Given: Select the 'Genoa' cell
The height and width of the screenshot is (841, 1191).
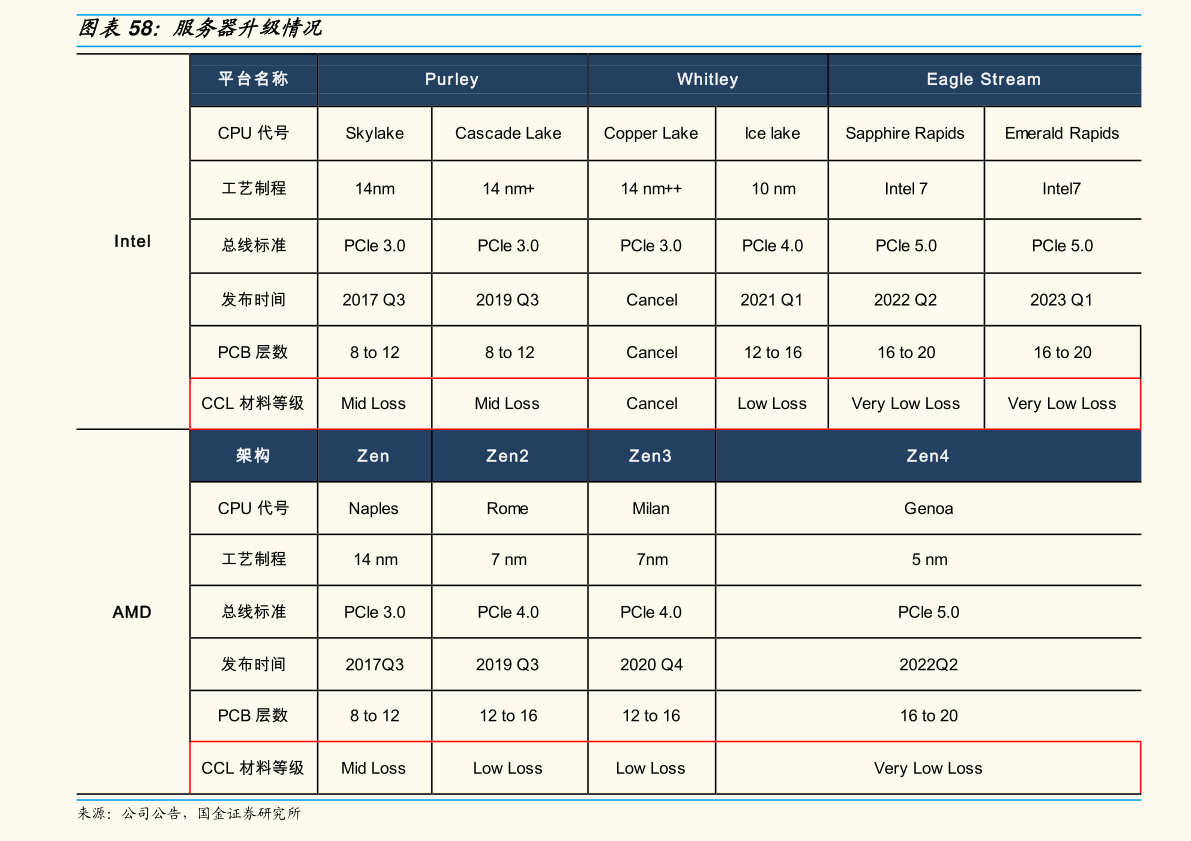Looking at the screenshot, I should click(928, 509).
